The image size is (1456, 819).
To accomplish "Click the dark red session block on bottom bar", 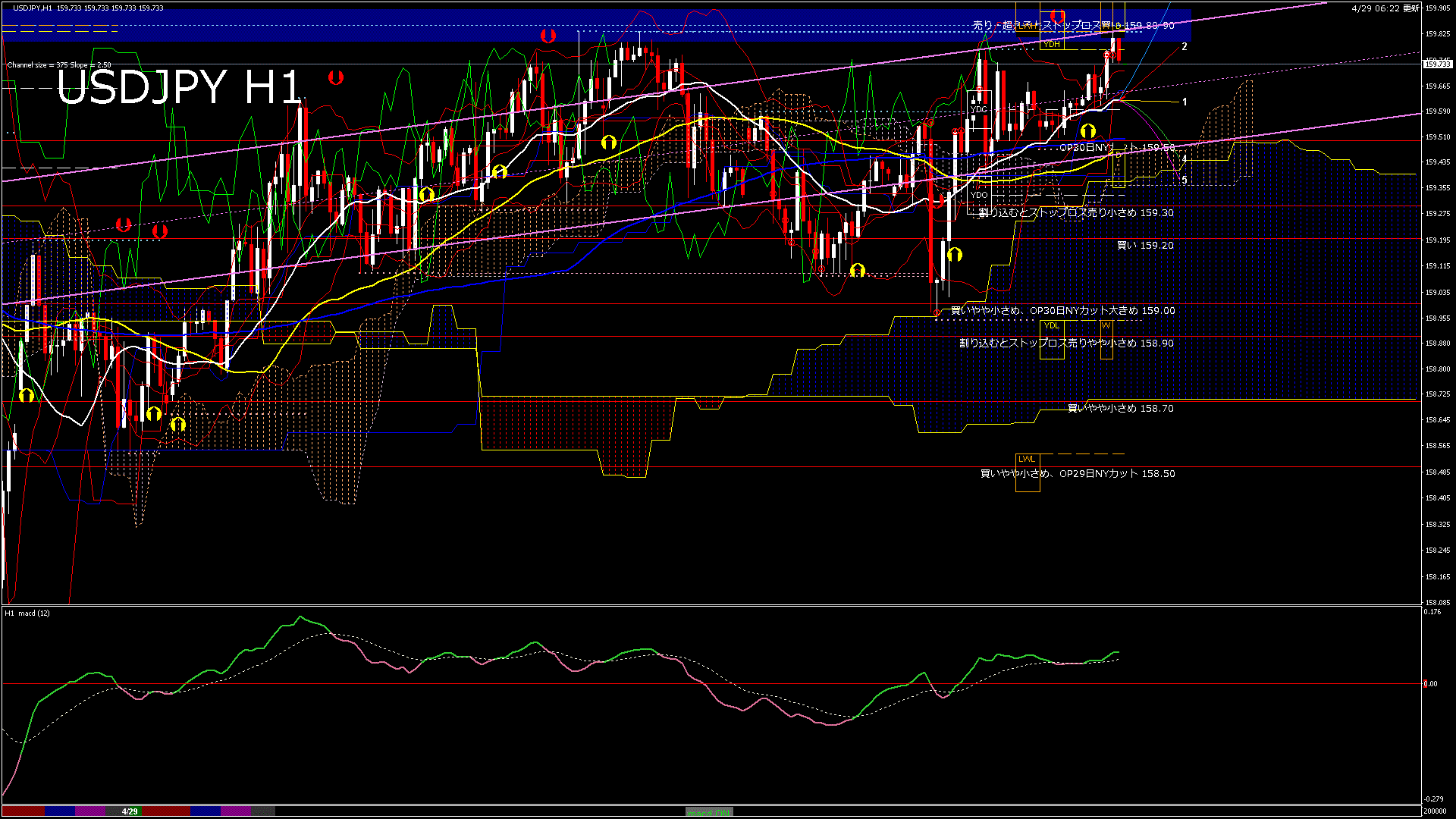I will click(x=23, y=811).
